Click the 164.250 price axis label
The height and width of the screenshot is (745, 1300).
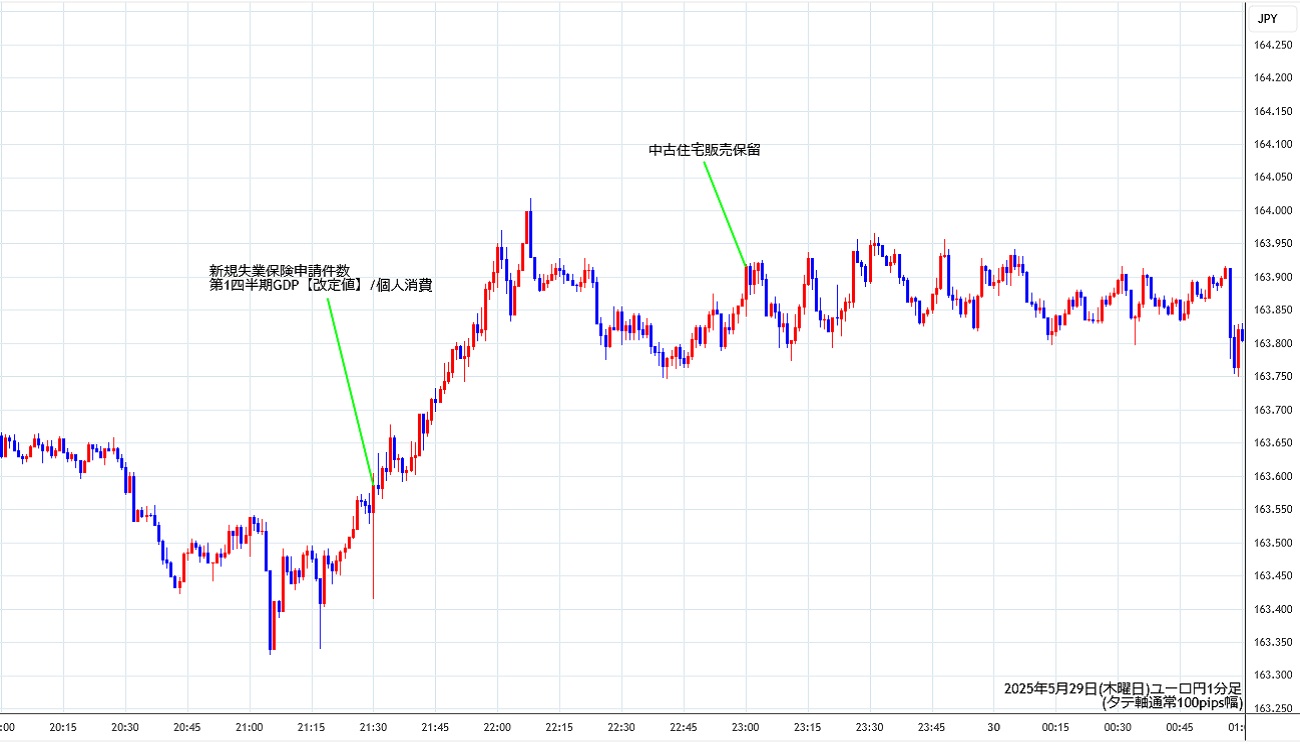[x=1272, y=44]
